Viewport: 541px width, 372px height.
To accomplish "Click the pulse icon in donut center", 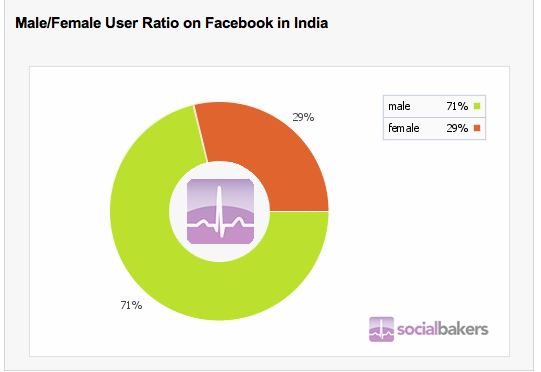I will pos(220,211).
